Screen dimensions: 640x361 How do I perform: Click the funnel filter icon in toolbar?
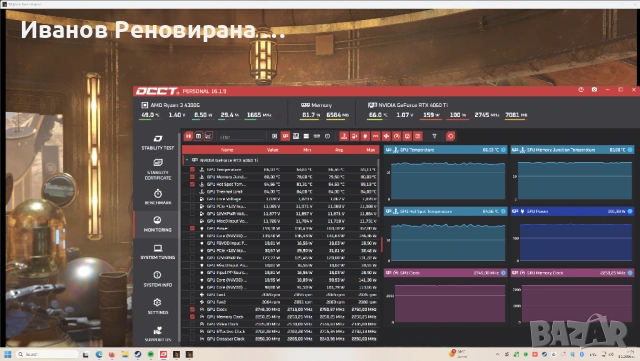pos(434,136)
